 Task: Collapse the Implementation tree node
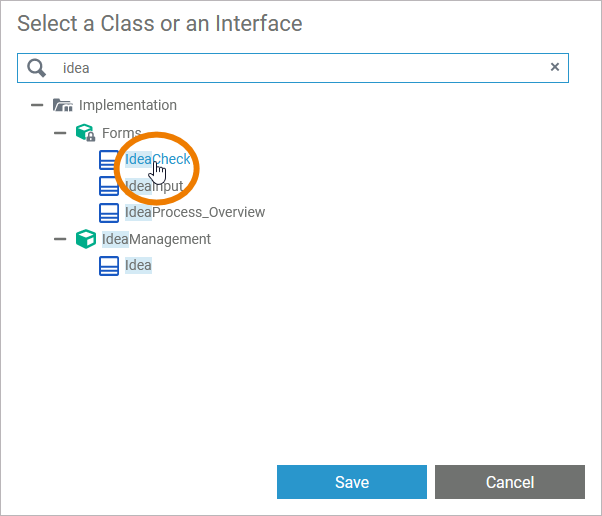pos(37,105)
